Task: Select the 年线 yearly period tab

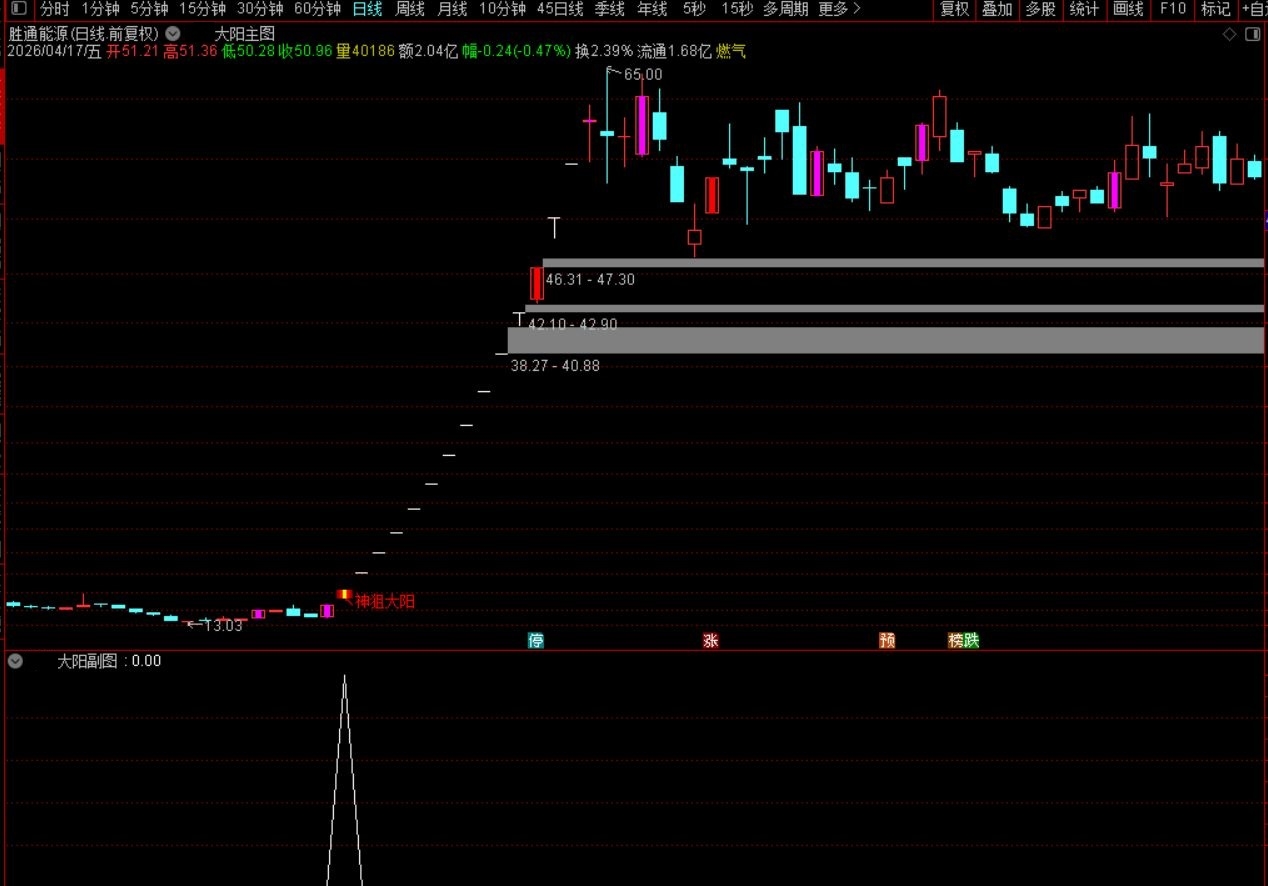Action: [x=652, y=9]
